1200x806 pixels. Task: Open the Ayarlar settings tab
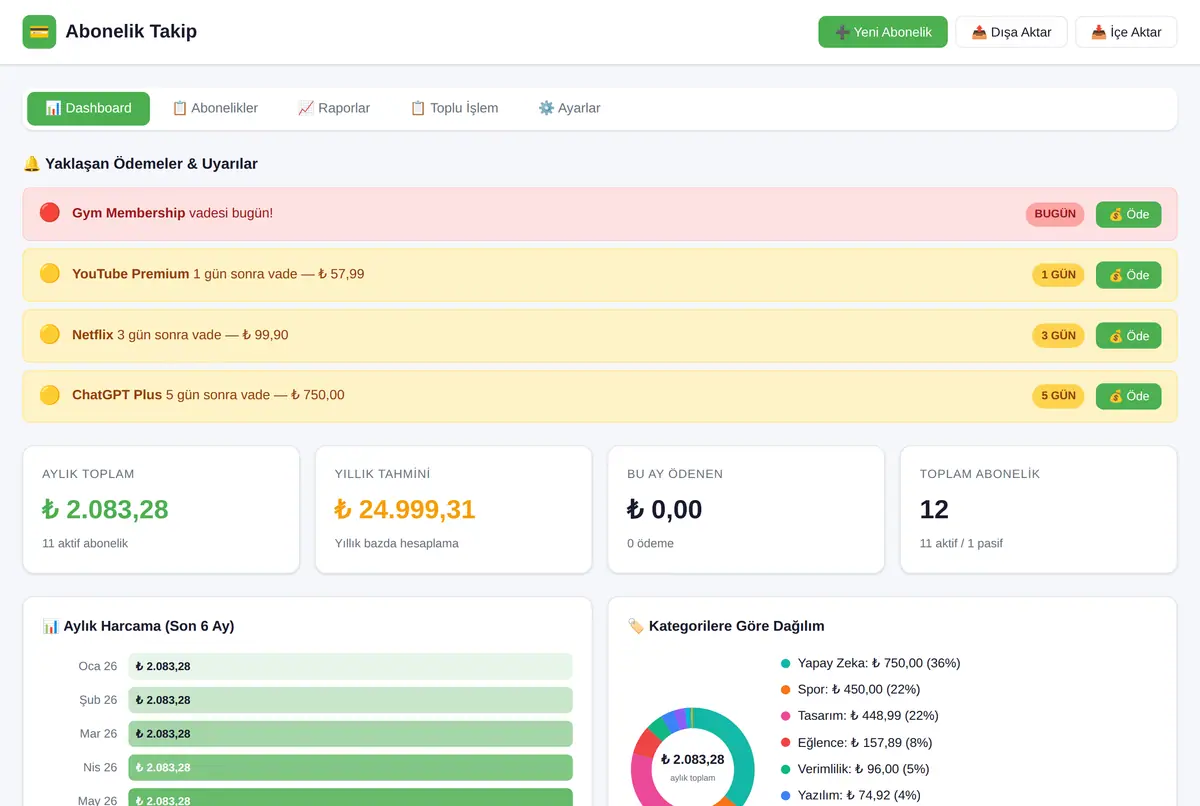click(569, 108)
